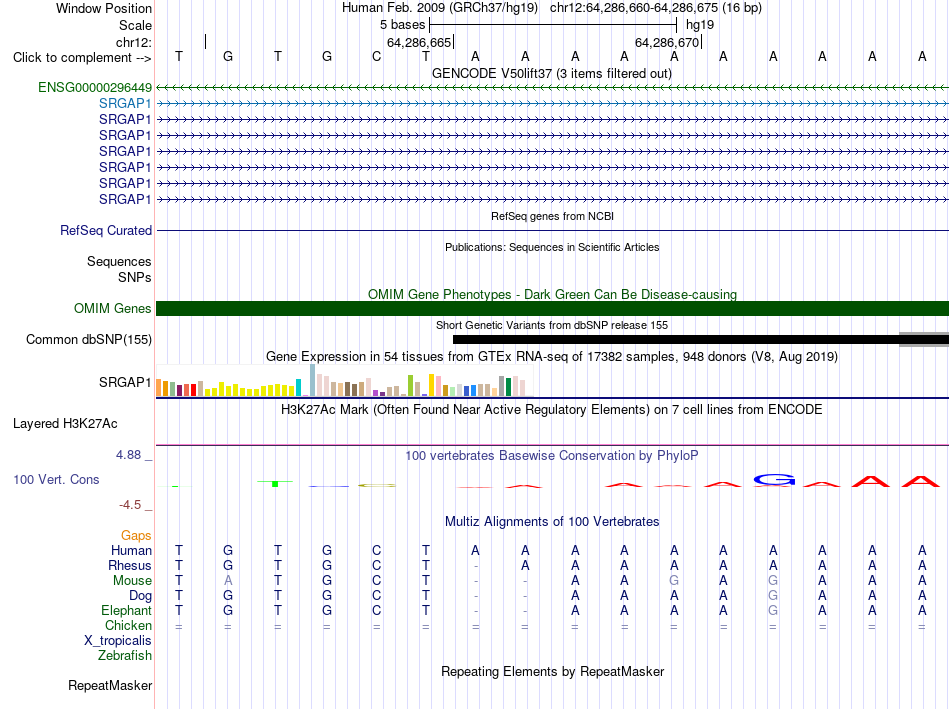This screenshot has height=709, width=950.
Task: Click the RepeatMasker track label
Action: [110, 685]
